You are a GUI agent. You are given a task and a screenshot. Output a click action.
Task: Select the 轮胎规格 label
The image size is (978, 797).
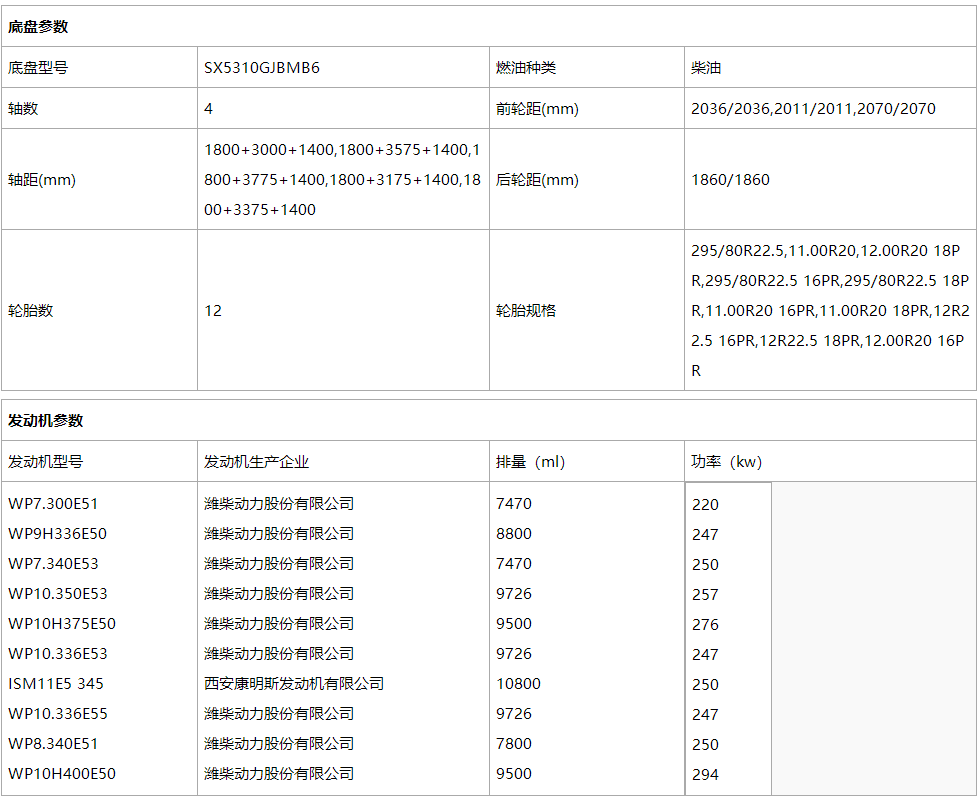pyautogui.click(x=526, y=311)
